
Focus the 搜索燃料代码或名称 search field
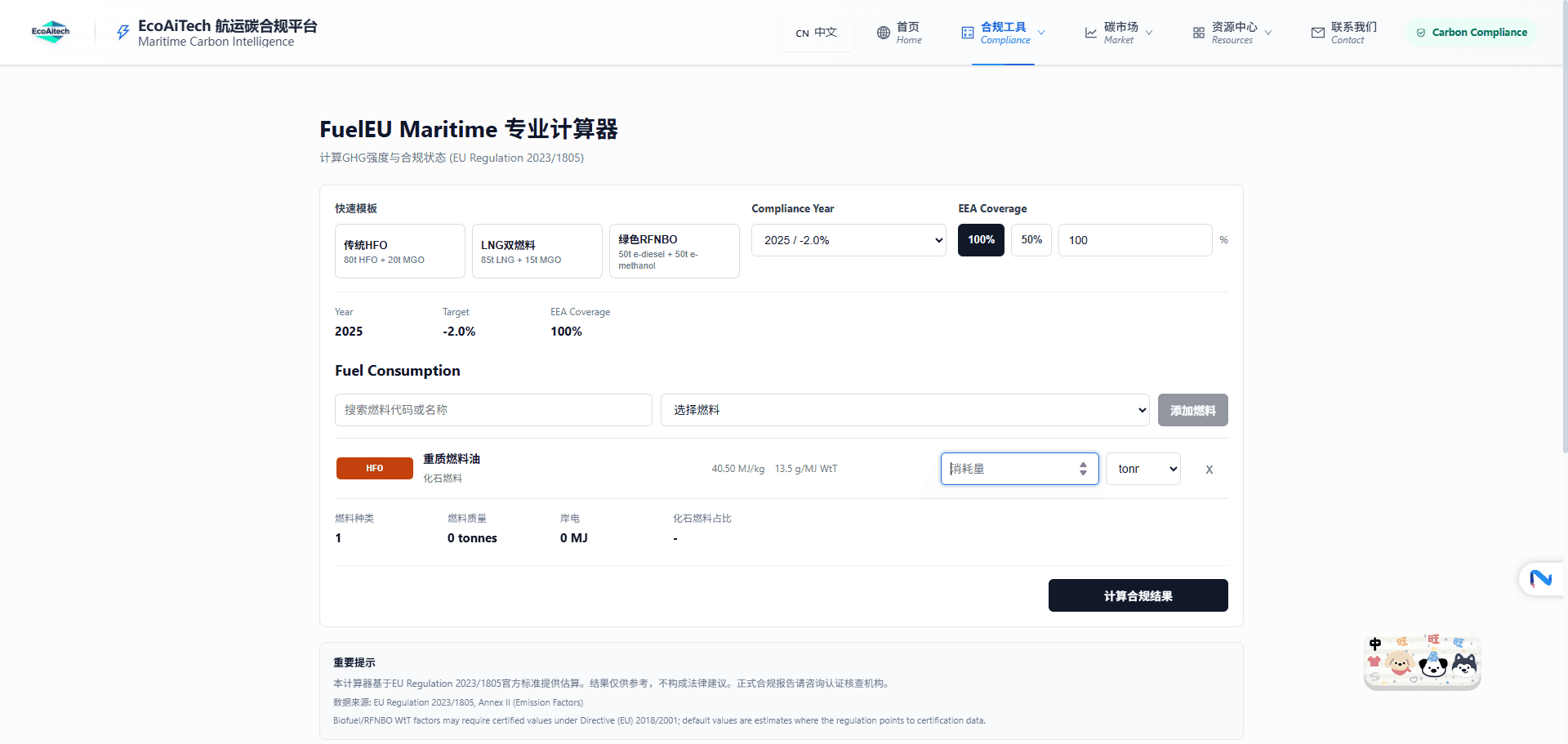coord(493,410)
